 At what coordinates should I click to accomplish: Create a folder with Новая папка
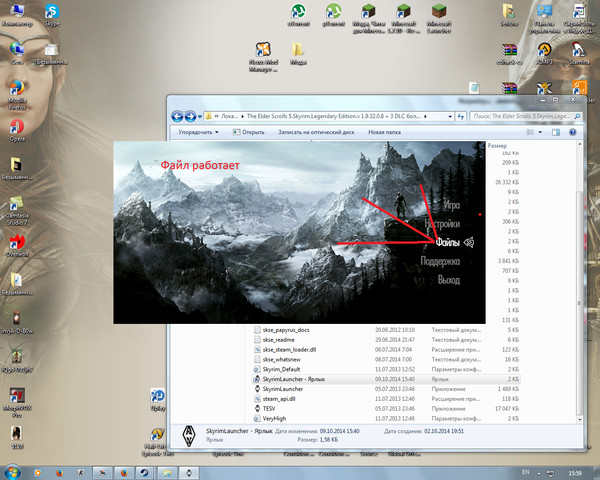(385, 132)
